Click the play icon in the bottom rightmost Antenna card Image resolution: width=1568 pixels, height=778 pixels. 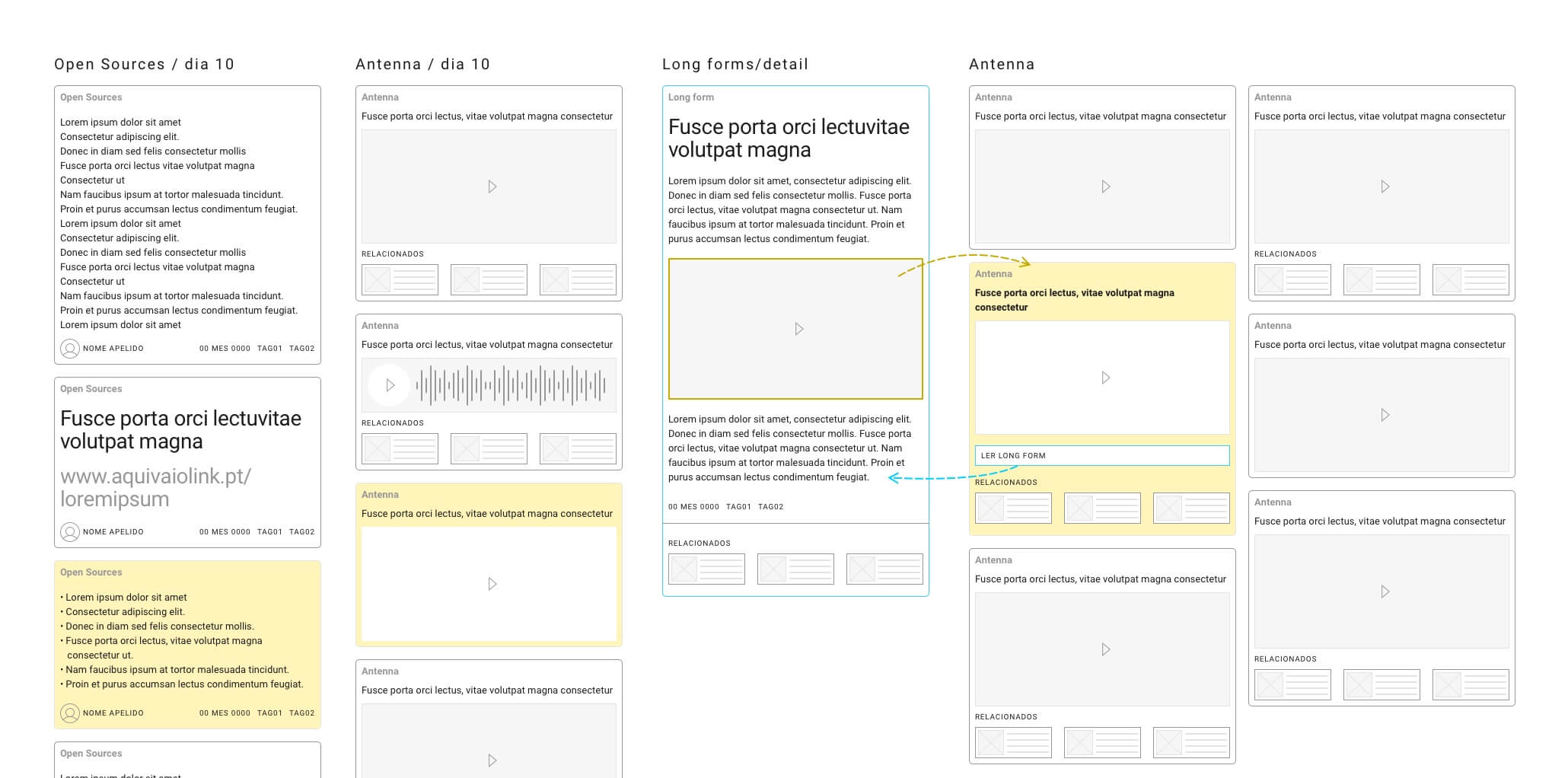(x=1385, y=590)
